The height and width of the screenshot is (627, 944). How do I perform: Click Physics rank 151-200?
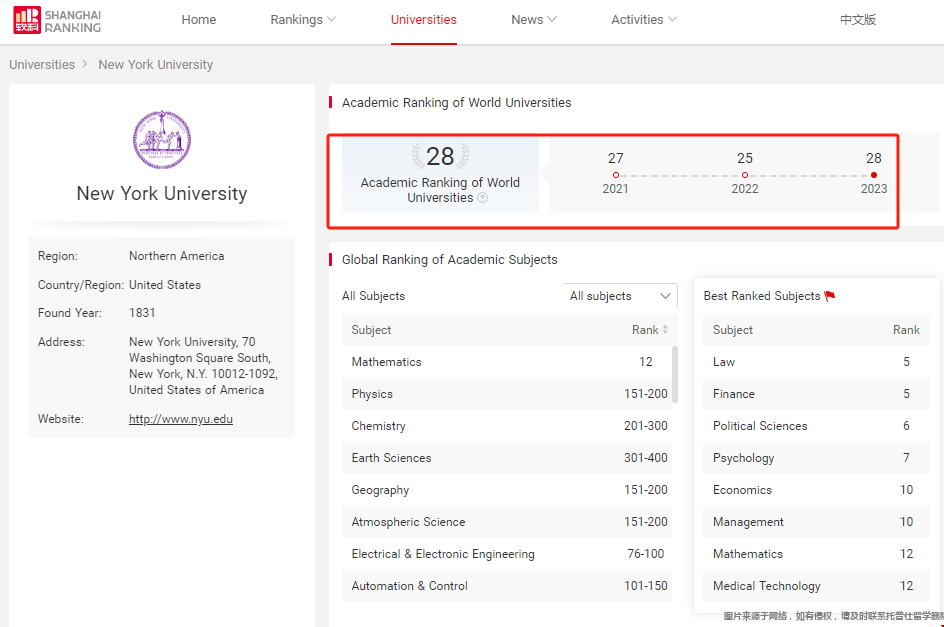645,394
